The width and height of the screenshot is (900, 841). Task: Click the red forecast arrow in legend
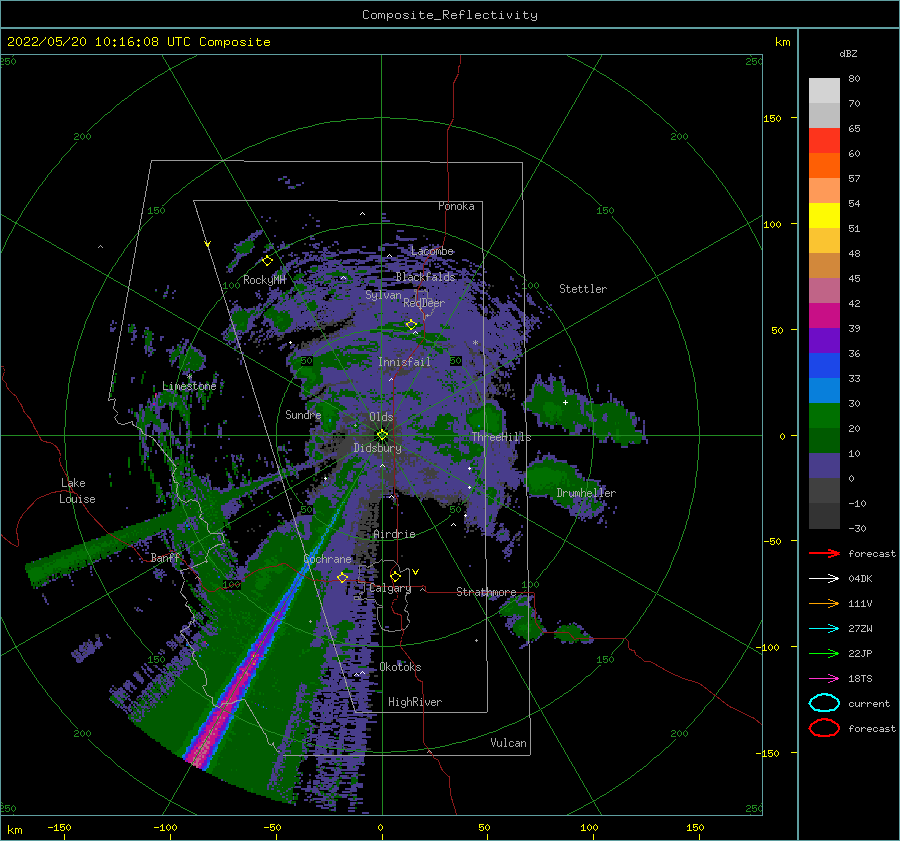tap(824, 553)
